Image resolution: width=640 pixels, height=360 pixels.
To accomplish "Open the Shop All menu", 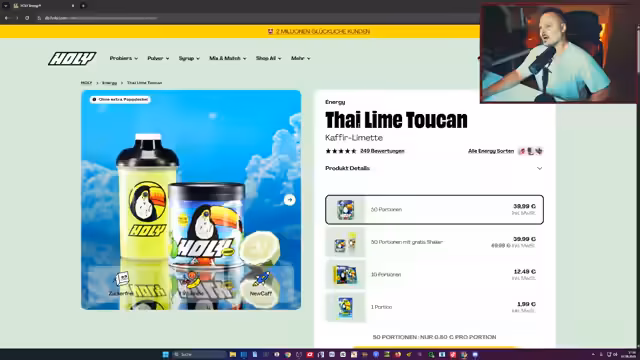I will 269,58.
